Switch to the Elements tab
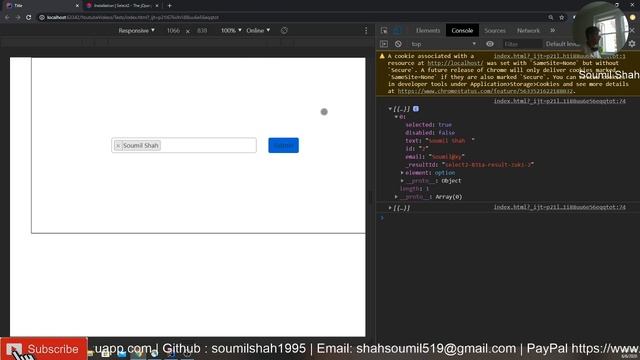The height and width of the screenshot is (360, 640). pos(428,31)
